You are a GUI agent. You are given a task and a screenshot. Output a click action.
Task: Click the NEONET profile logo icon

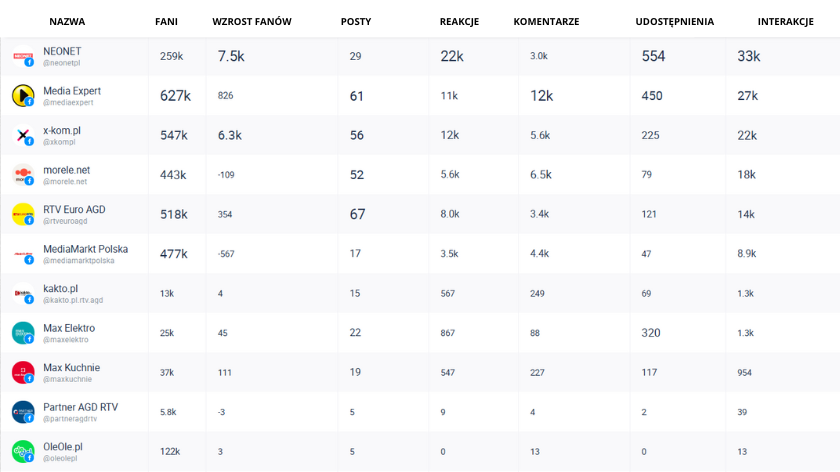pyautogui.click(x=22, y=57)
